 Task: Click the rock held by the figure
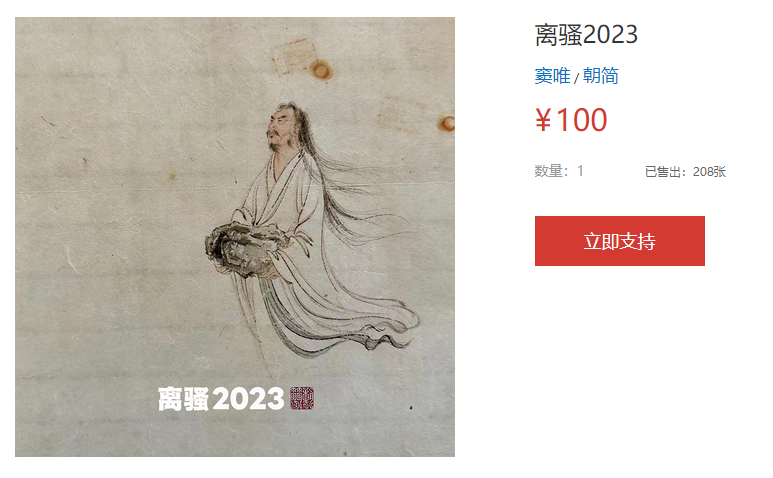click(x=244, y=250)
